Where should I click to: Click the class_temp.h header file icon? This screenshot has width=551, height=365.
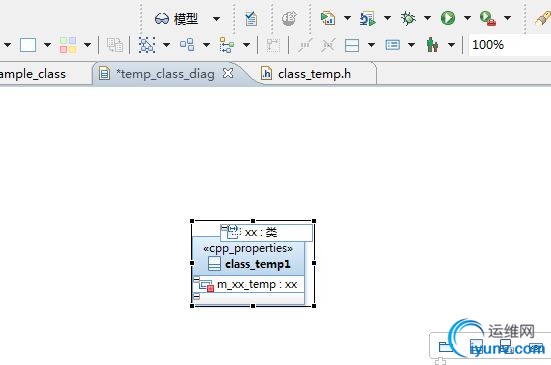coord(266,73)
